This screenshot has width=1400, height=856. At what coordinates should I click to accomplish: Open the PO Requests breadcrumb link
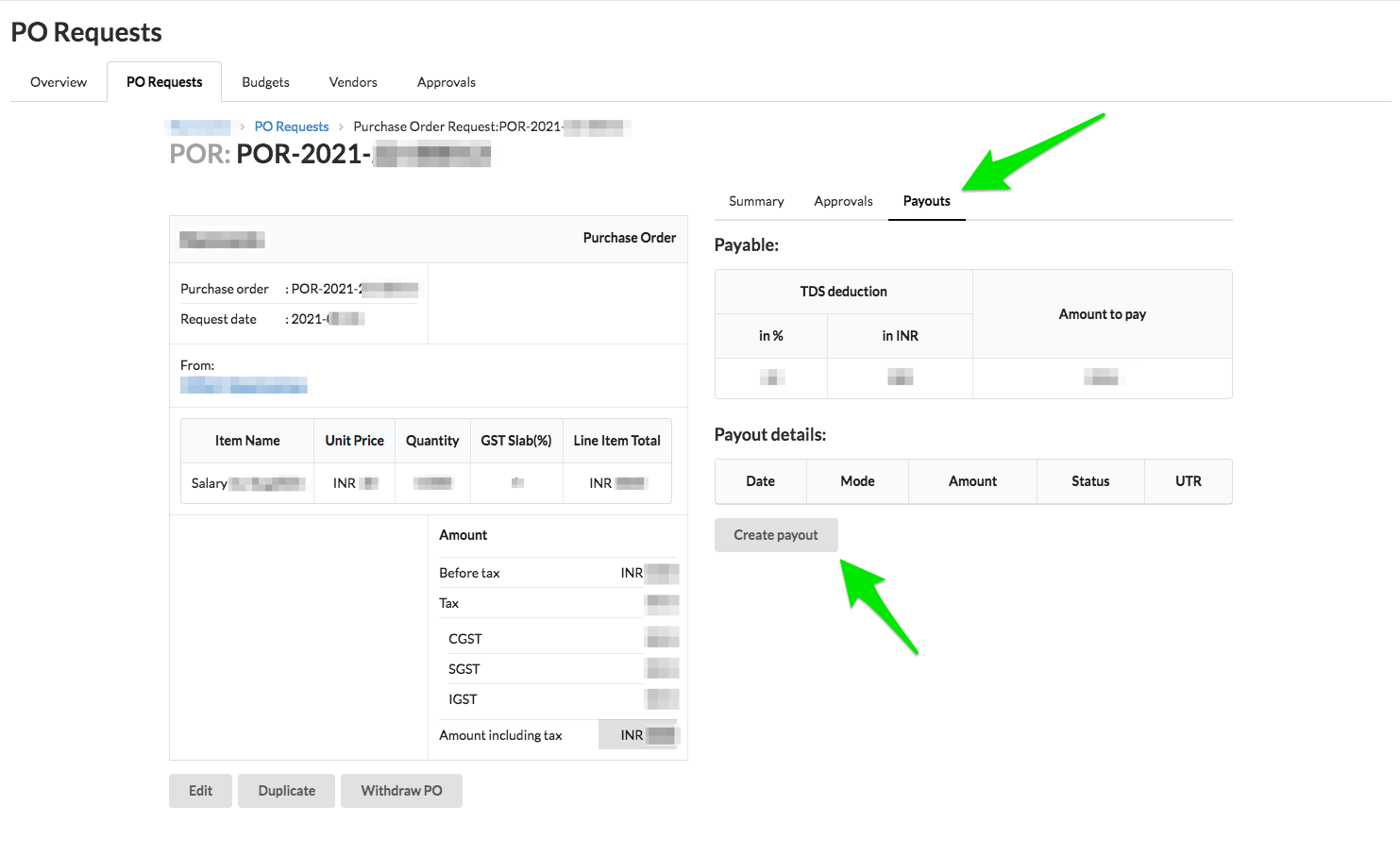click(291, 126)
